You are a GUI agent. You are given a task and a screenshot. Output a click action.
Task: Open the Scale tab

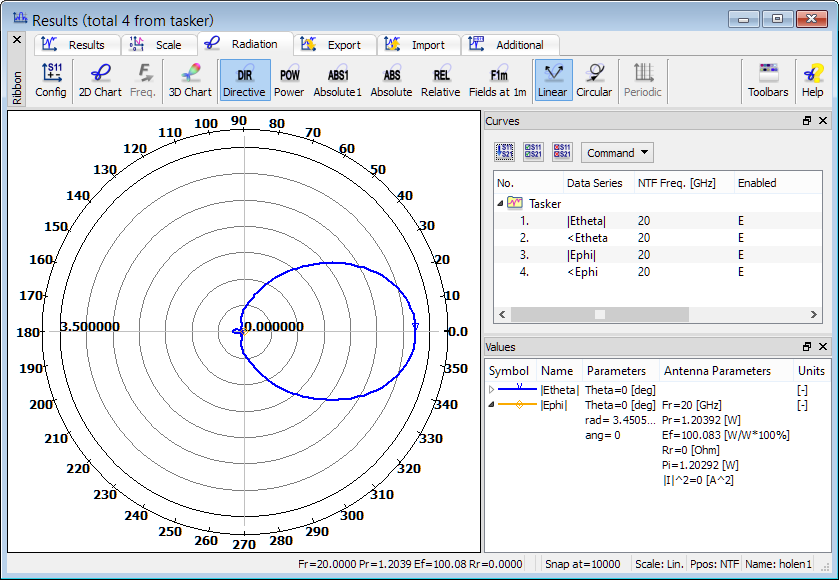point(158,45)
